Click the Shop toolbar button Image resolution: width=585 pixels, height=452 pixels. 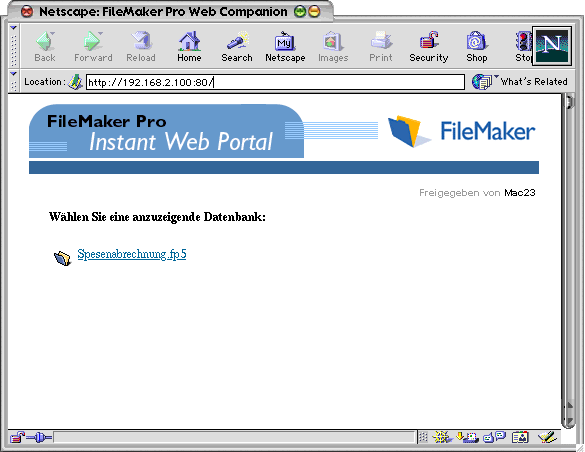coord(476,46)
